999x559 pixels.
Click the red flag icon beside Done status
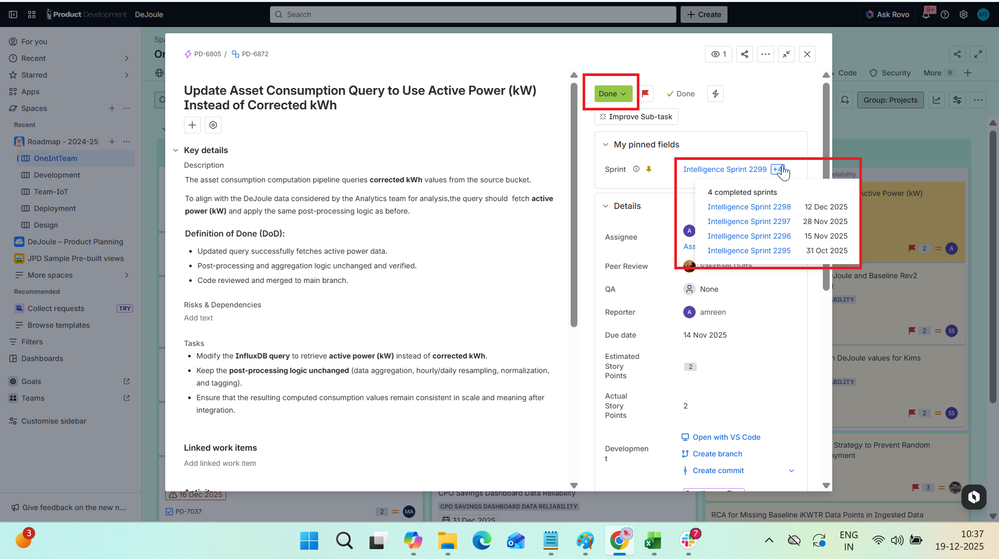coord(645,94)
